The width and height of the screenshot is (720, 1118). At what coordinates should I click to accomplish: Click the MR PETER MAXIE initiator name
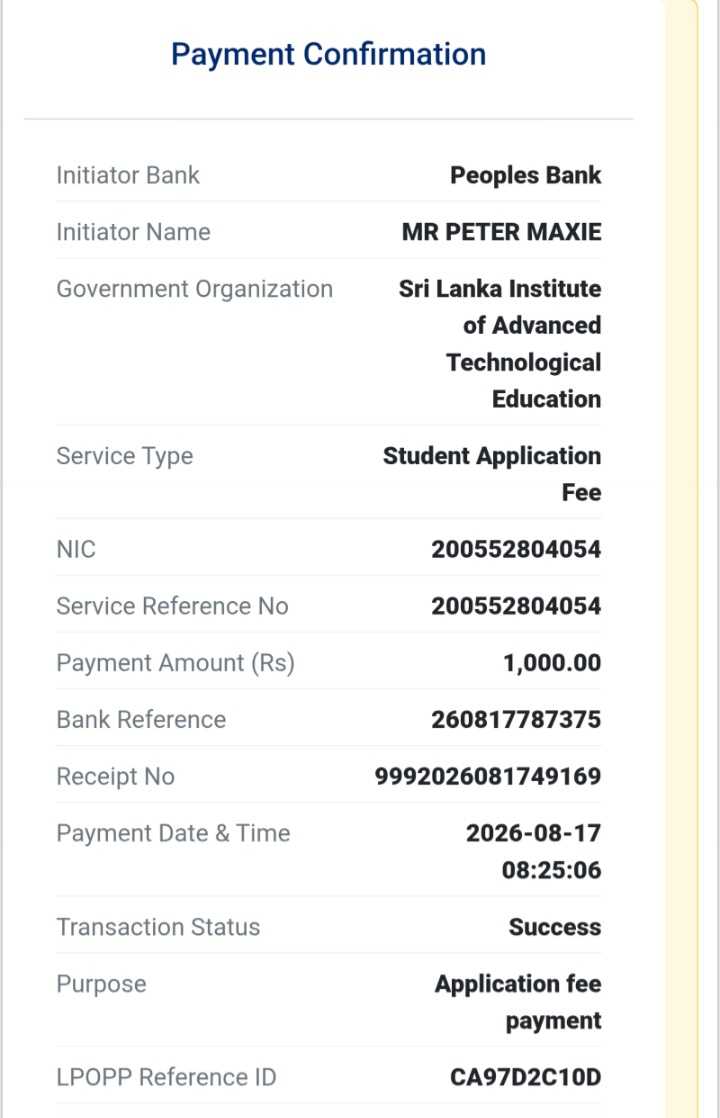click(x=501, y=232)
